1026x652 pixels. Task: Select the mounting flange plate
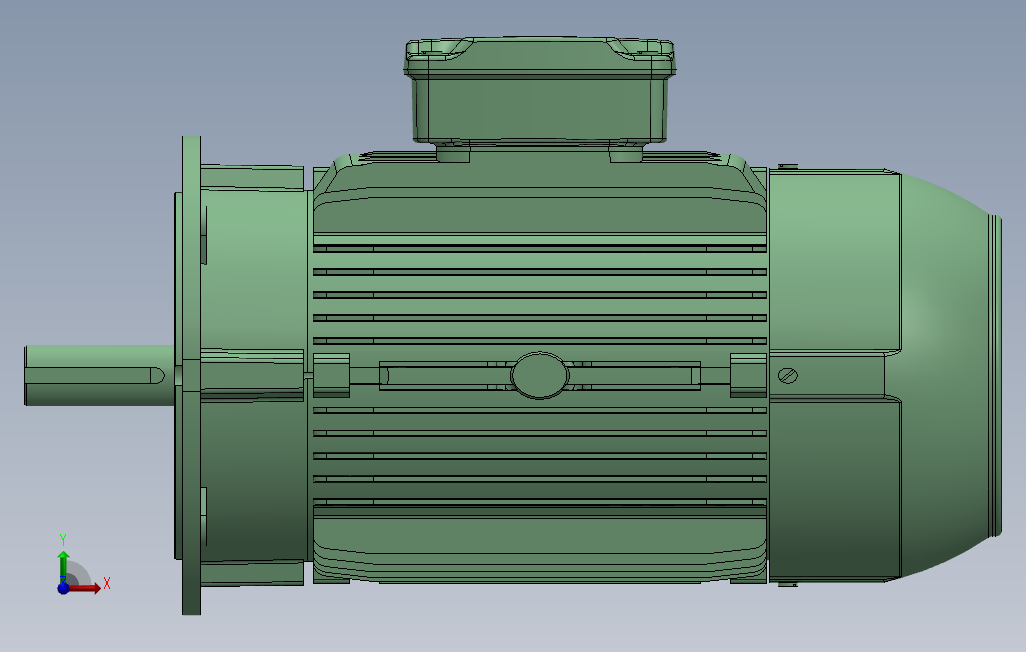click(x=191, y=375)
